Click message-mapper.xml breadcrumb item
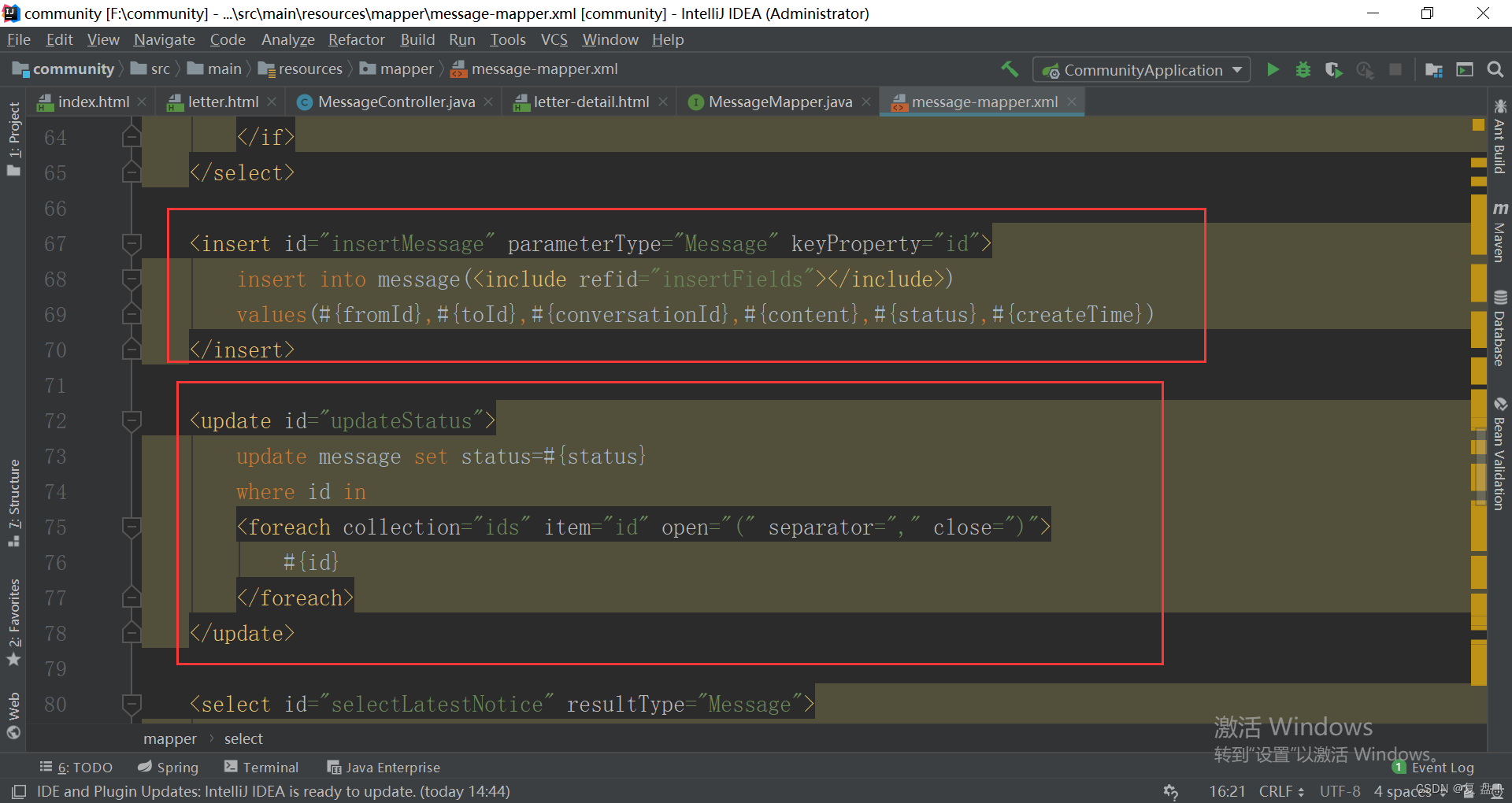1512x803 pixels. [x=535, y=69]
